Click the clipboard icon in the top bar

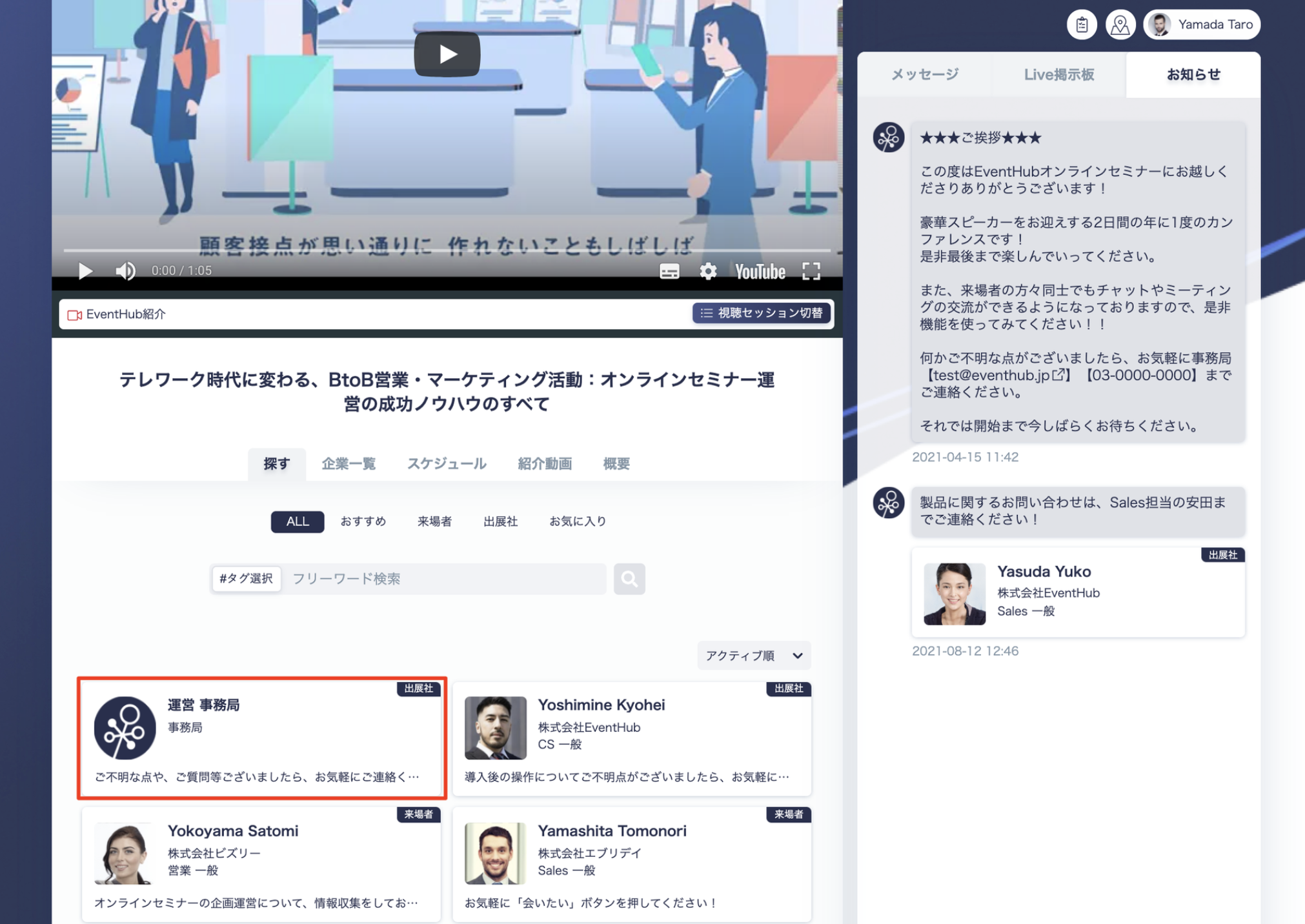1082,25
